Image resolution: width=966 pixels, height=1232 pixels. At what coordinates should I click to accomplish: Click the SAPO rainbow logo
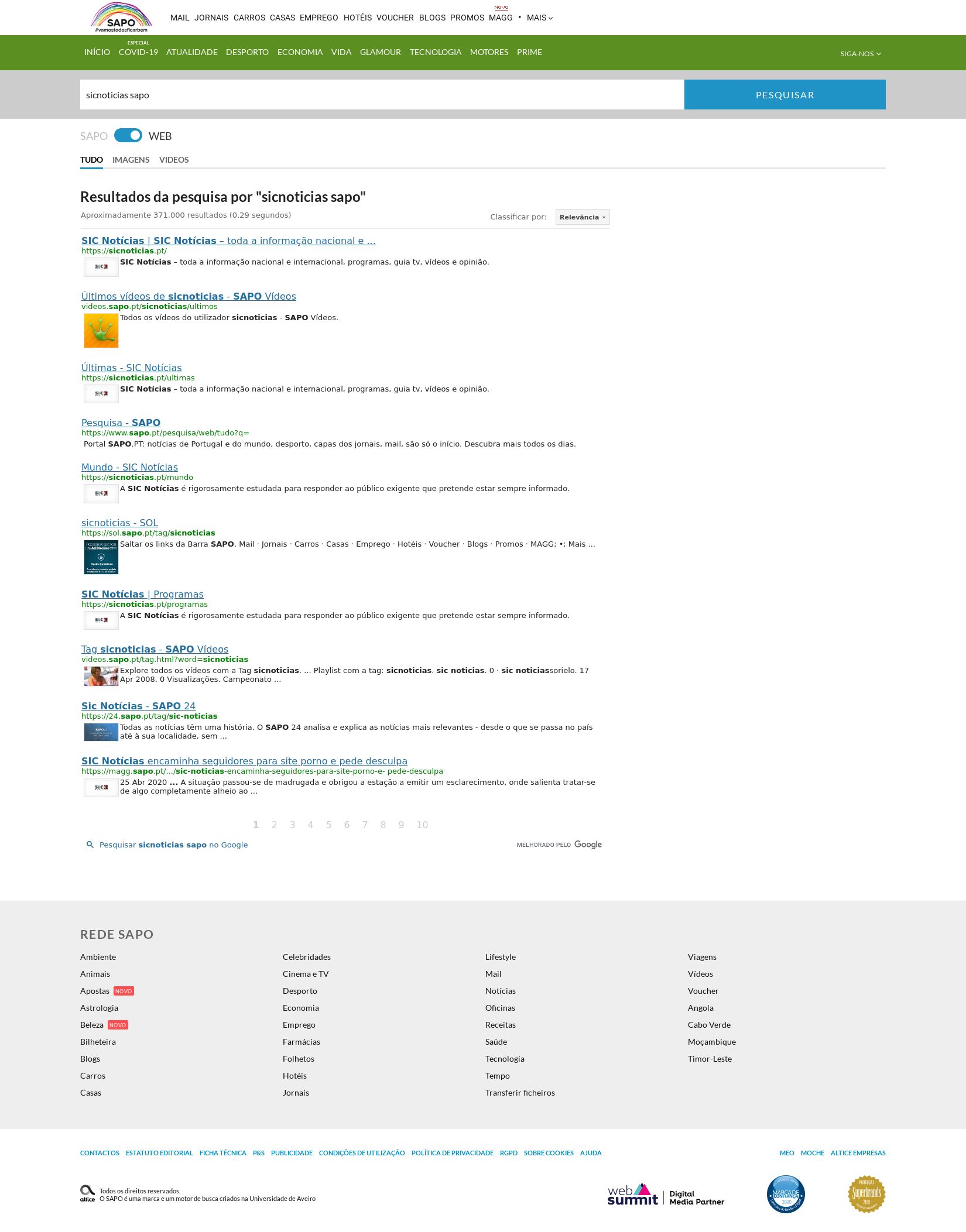(121, 18)
